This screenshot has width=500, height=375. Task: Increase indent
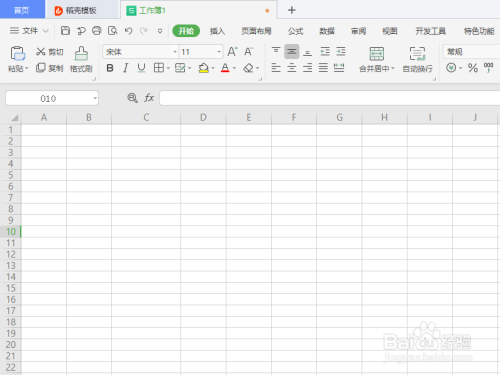tap(341, 51)
